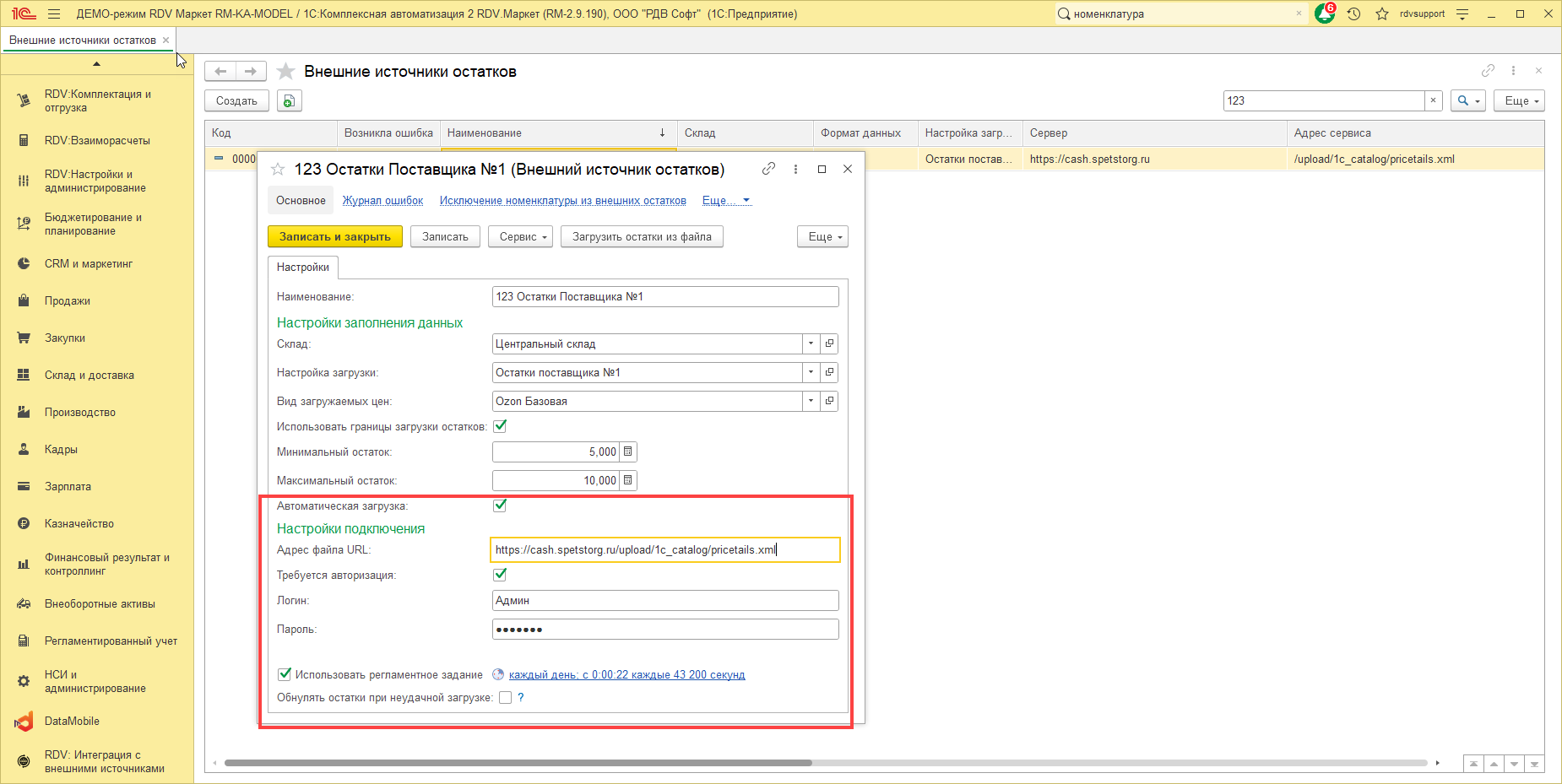Click the notifications bell icon

tap(1324, 14)
